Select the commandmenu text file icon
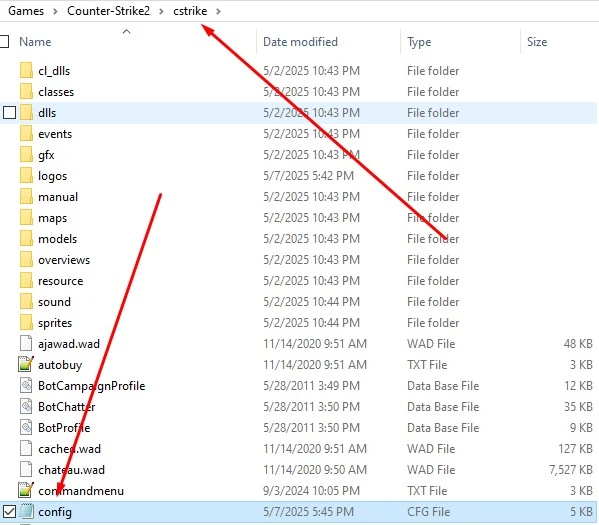This screenshot has width=599, height=525. click(x=26, y=491)
